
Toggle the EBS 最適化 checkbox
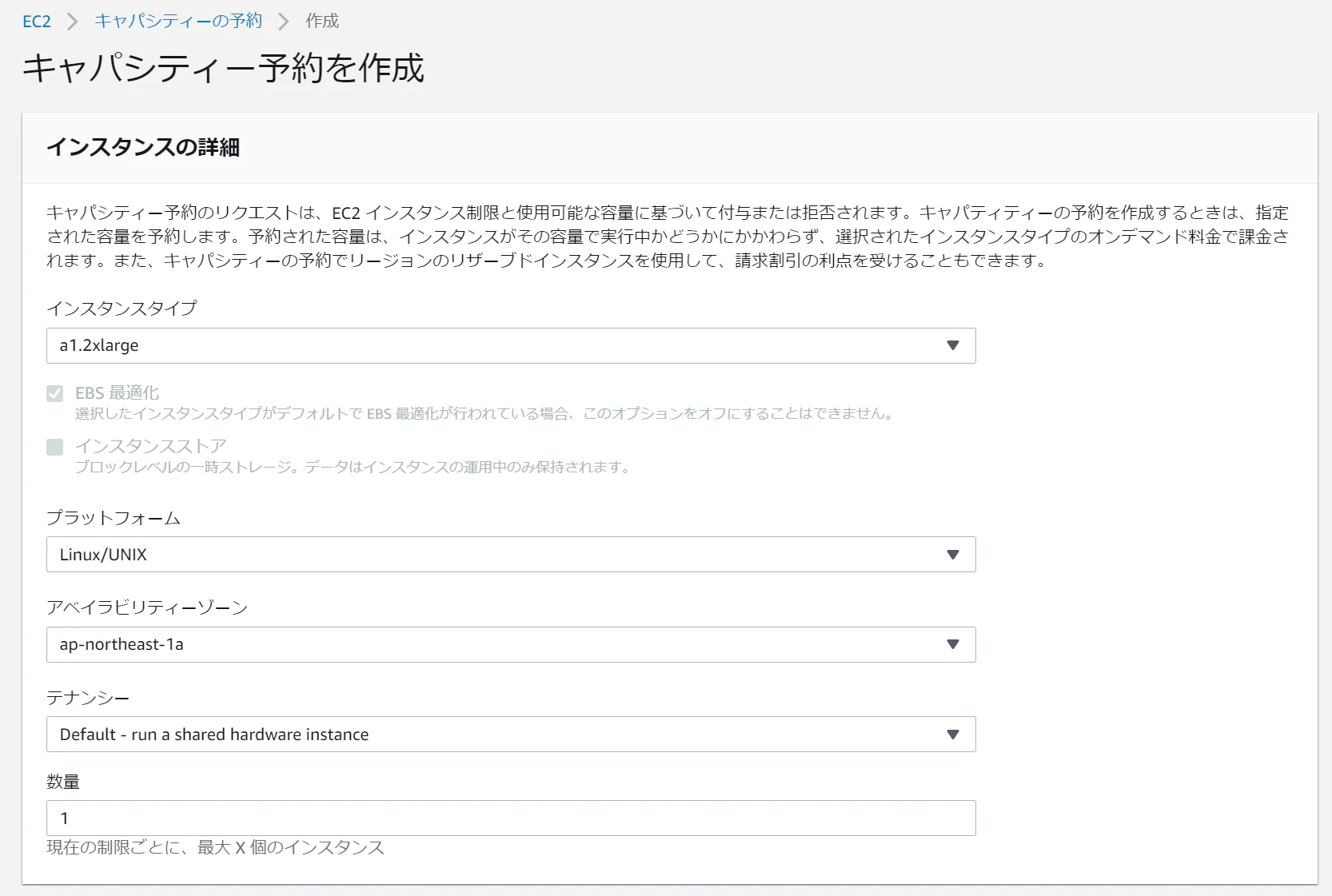[55, 393]
